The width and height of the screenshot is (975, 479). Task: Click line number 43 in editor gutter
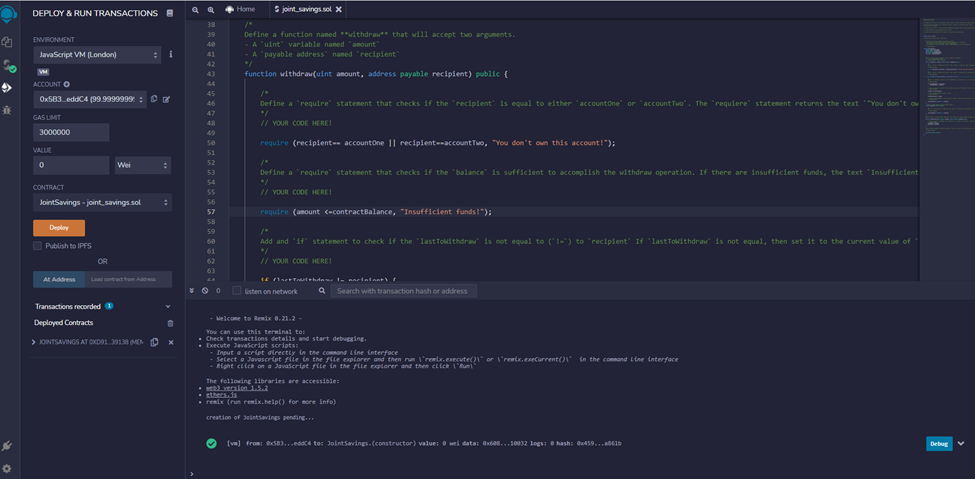pyautogui.click(x=211, y=74)
